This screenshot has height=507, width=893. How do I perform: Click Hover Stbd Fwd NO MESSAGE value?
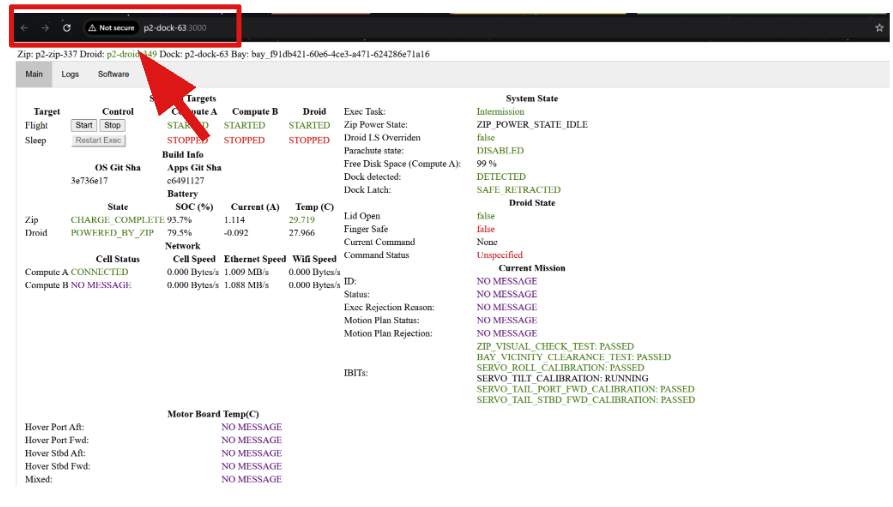(x=251, y=467)
